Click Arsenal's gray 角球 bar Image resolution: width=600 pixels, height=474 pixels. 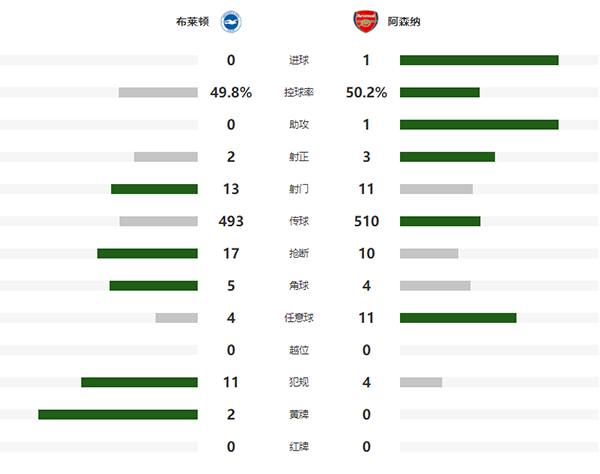435,286
